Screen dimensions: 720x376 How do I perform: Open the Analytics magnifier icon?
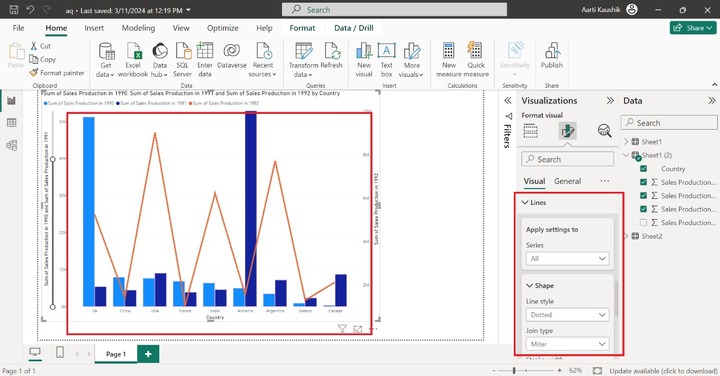[604, 131]
